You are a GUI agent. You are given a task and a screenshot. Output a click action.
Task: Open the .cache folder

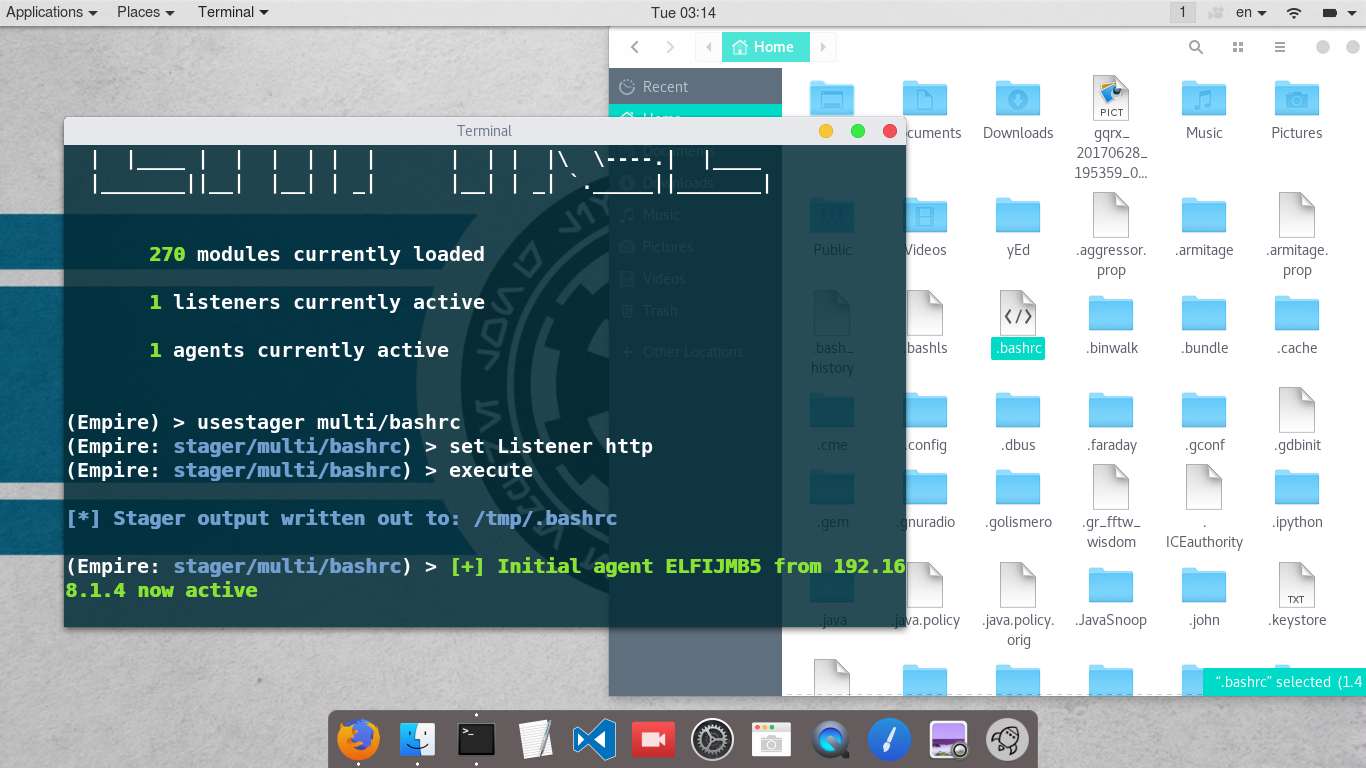1297,313
